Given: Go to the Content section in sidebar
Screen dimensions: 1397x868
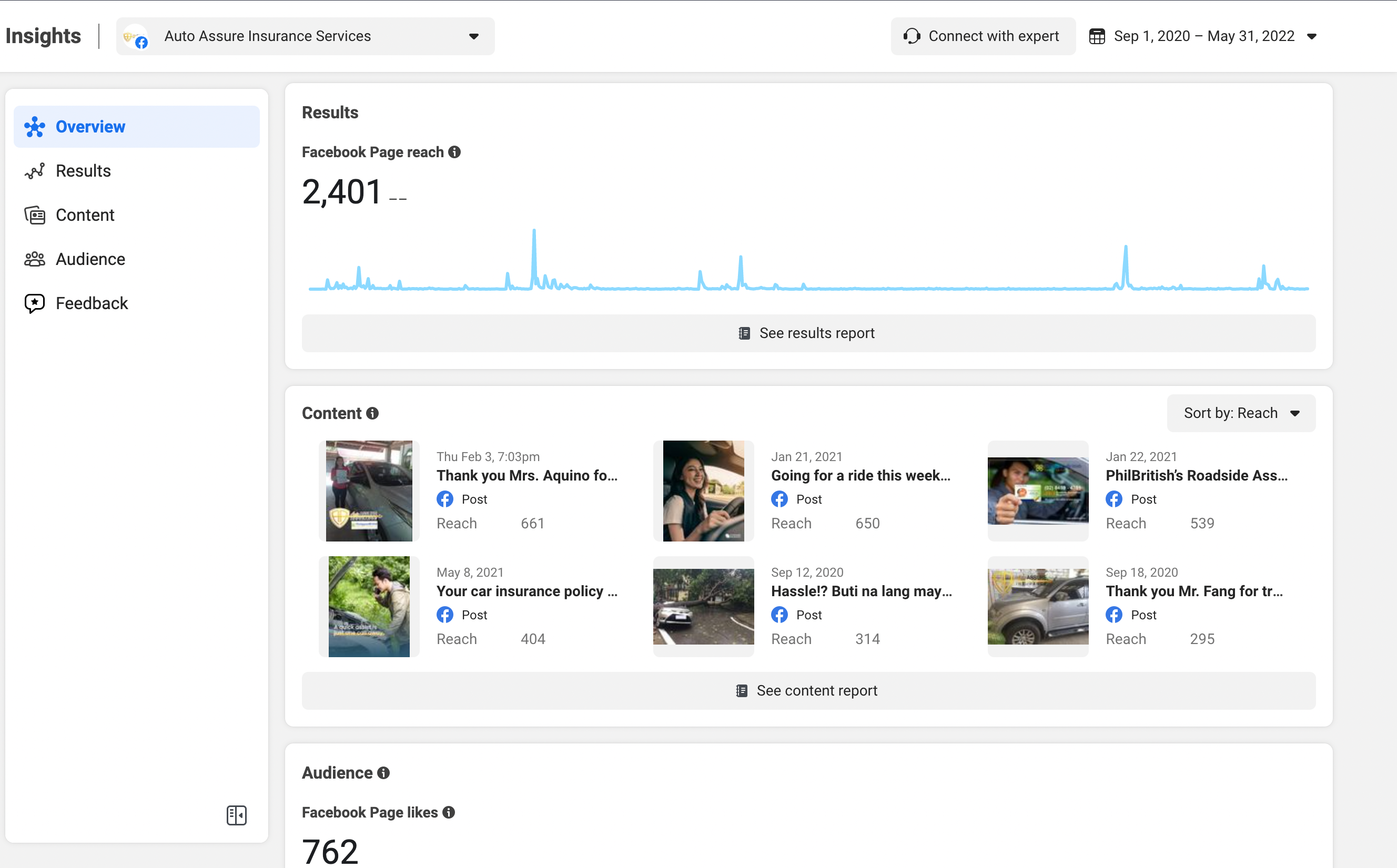Looking at the screenshot, I should pos(85,215).
